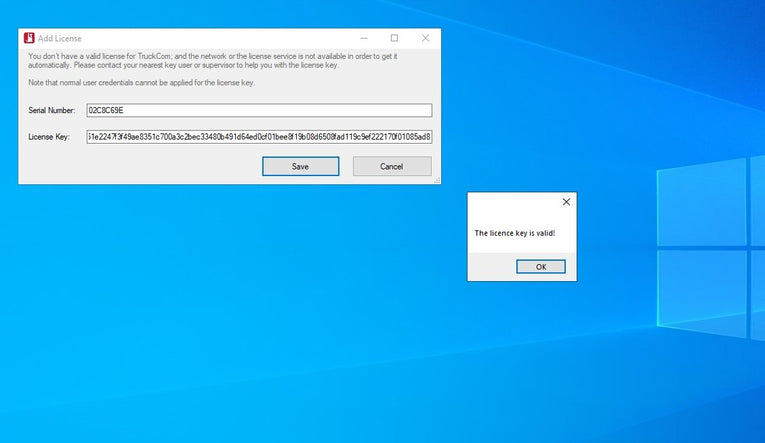The image size is (765, 443).
Task: Focus the License Key text box
Action: (259, 136)
